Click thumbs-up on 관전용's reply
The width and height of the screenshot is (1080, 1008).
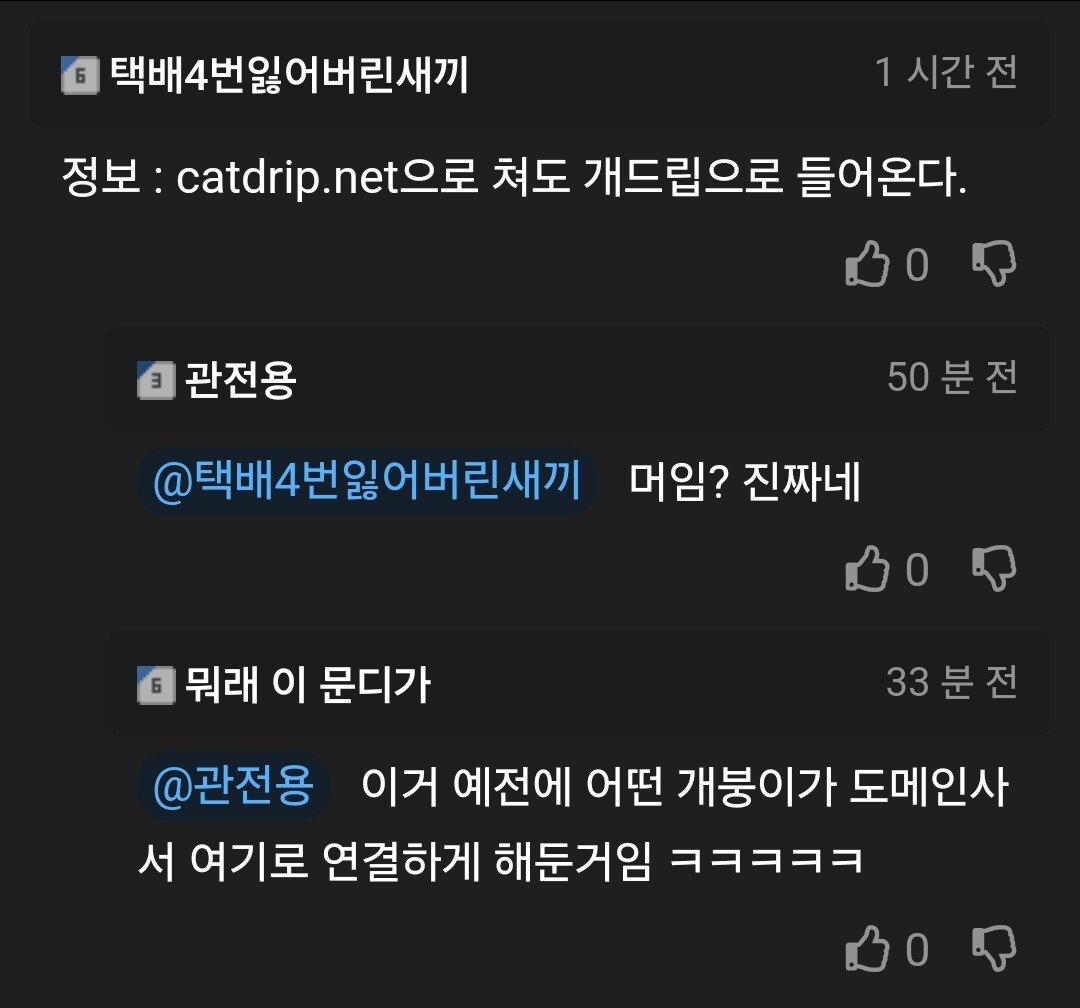click(867, 569)
